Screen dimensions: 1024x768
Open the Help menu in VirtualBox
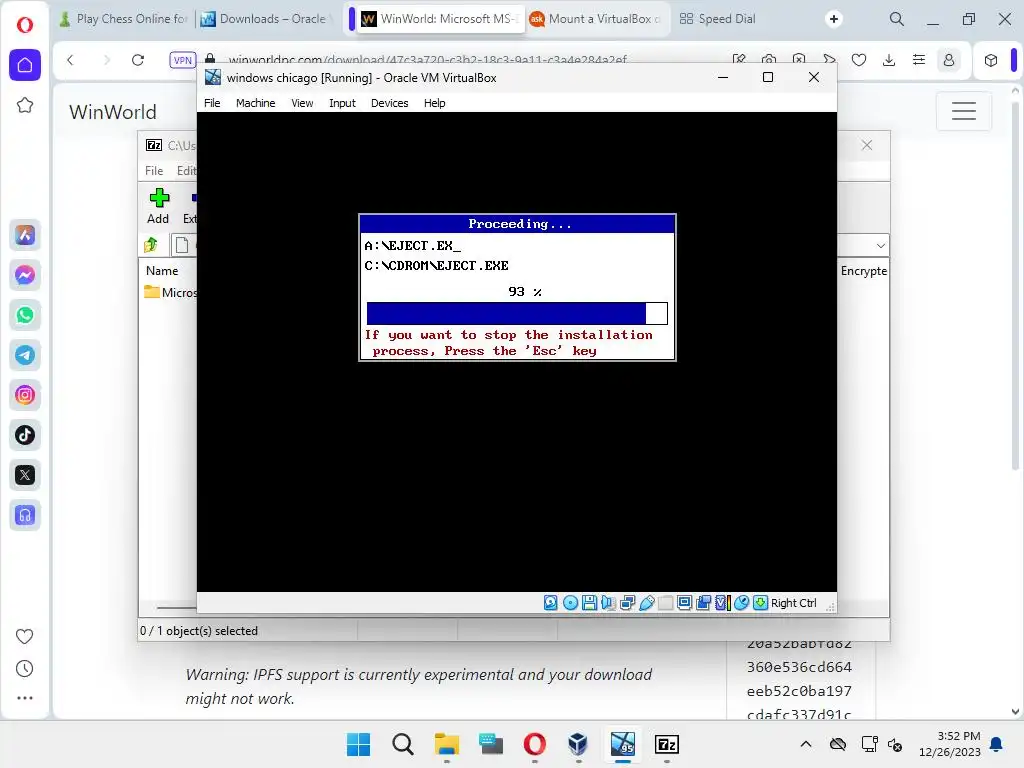[x=434, y=103]
